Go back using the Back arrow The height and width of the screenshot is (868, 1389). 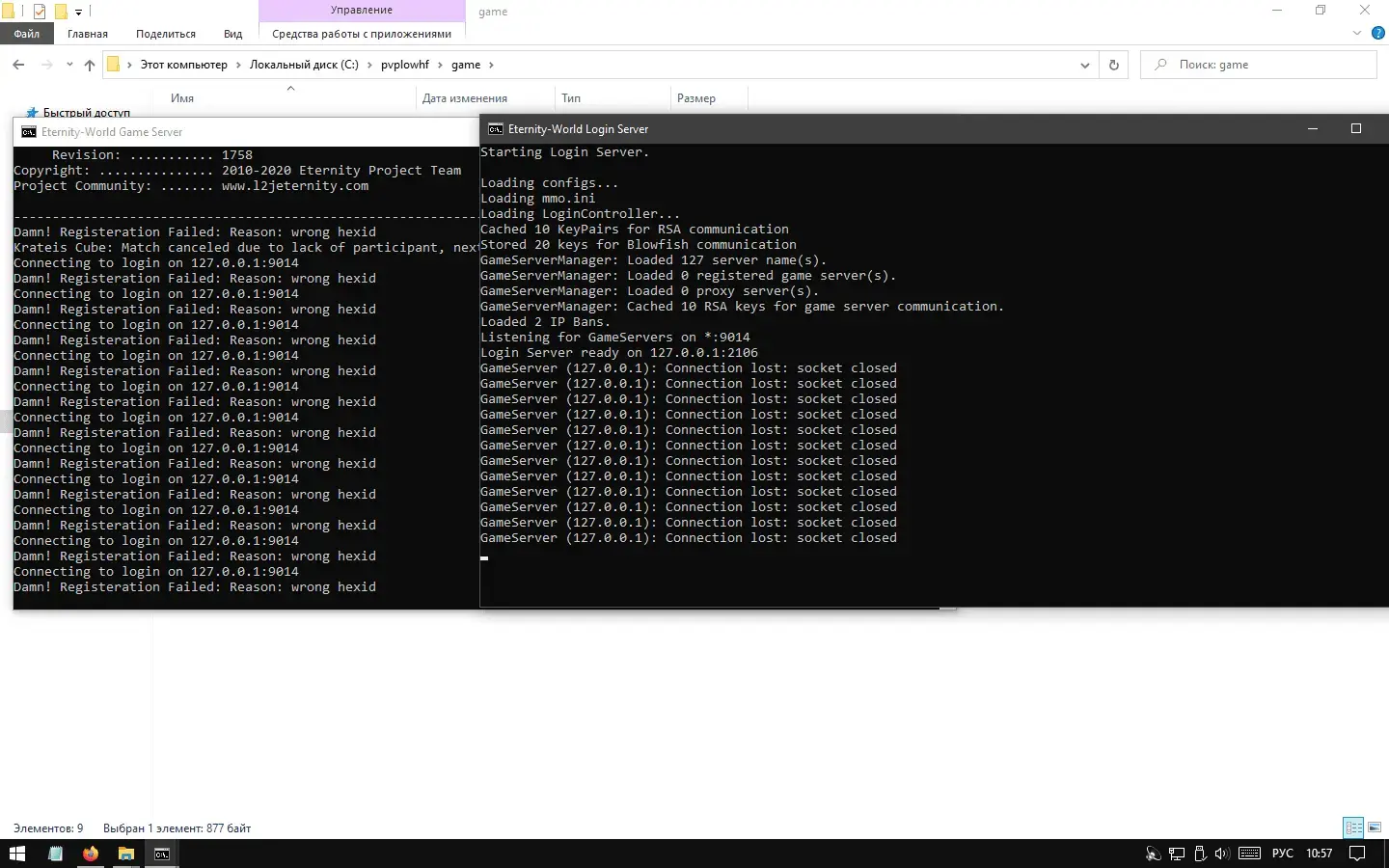tap(18, 65)
